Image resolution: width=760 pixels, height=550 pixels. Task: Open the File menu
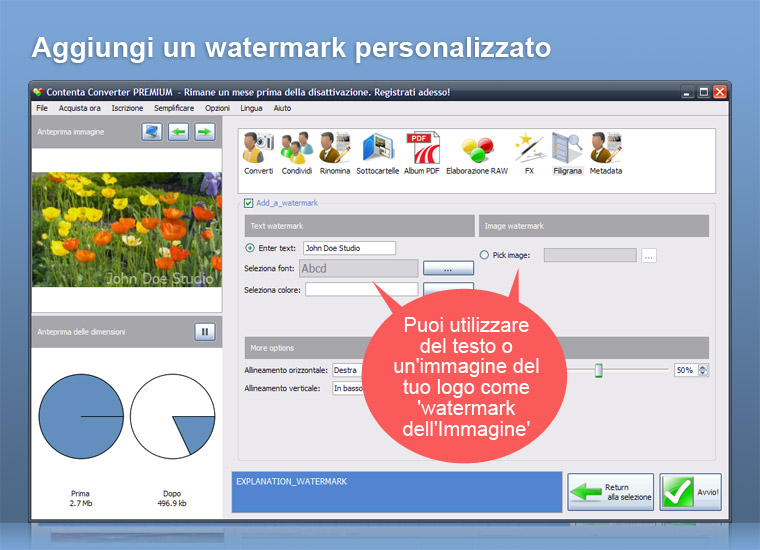coord(42,108)
